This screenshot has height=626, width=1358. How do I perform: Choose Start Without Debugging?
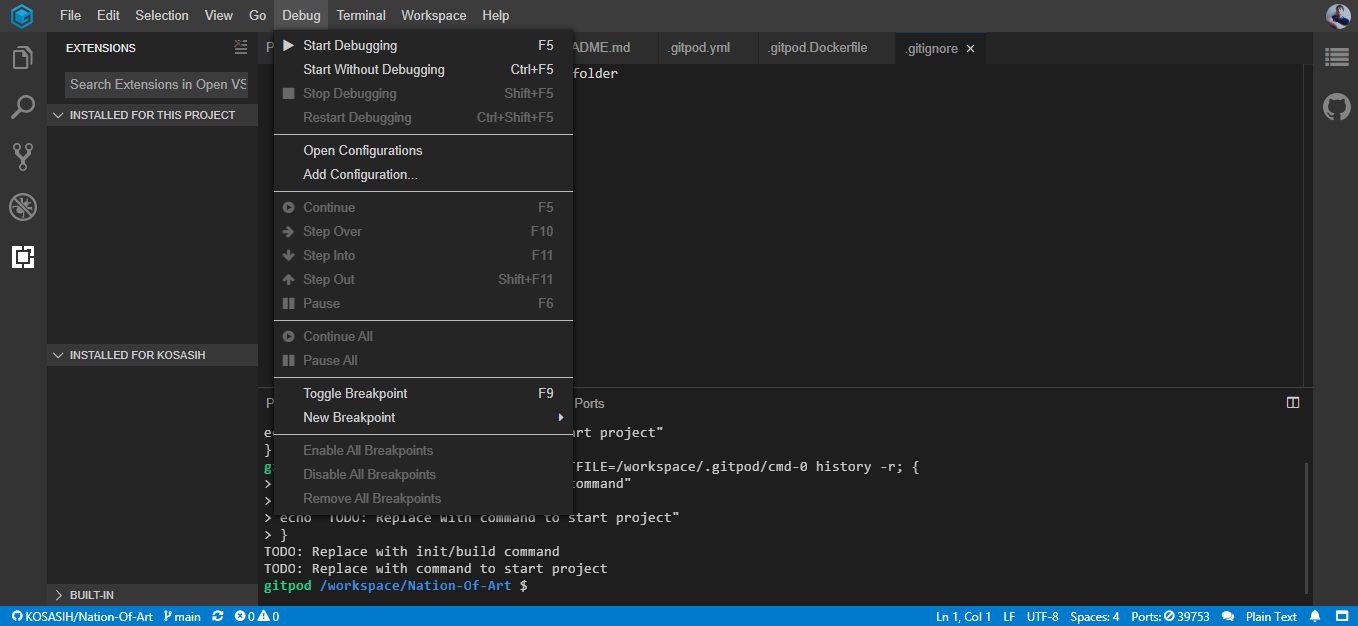(423, 69)
